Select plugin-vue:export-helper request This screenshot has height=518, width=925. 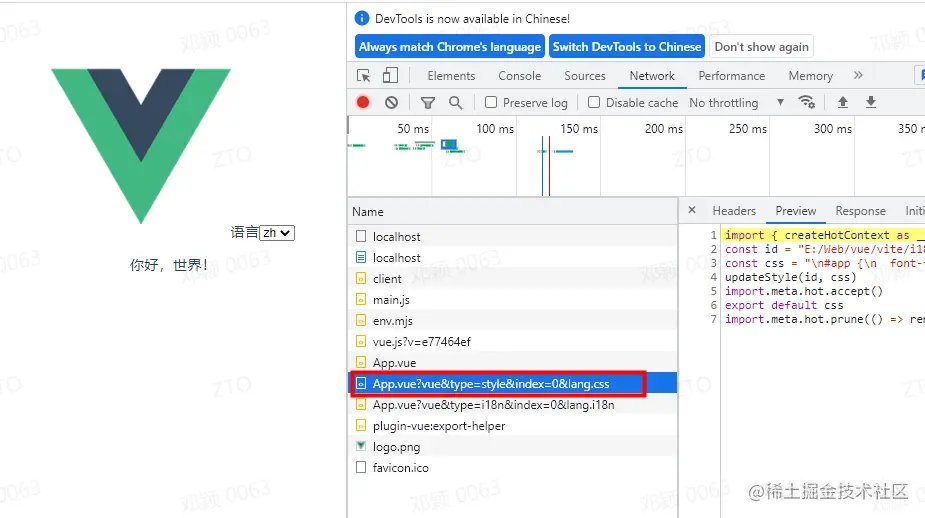coord(512,425)
